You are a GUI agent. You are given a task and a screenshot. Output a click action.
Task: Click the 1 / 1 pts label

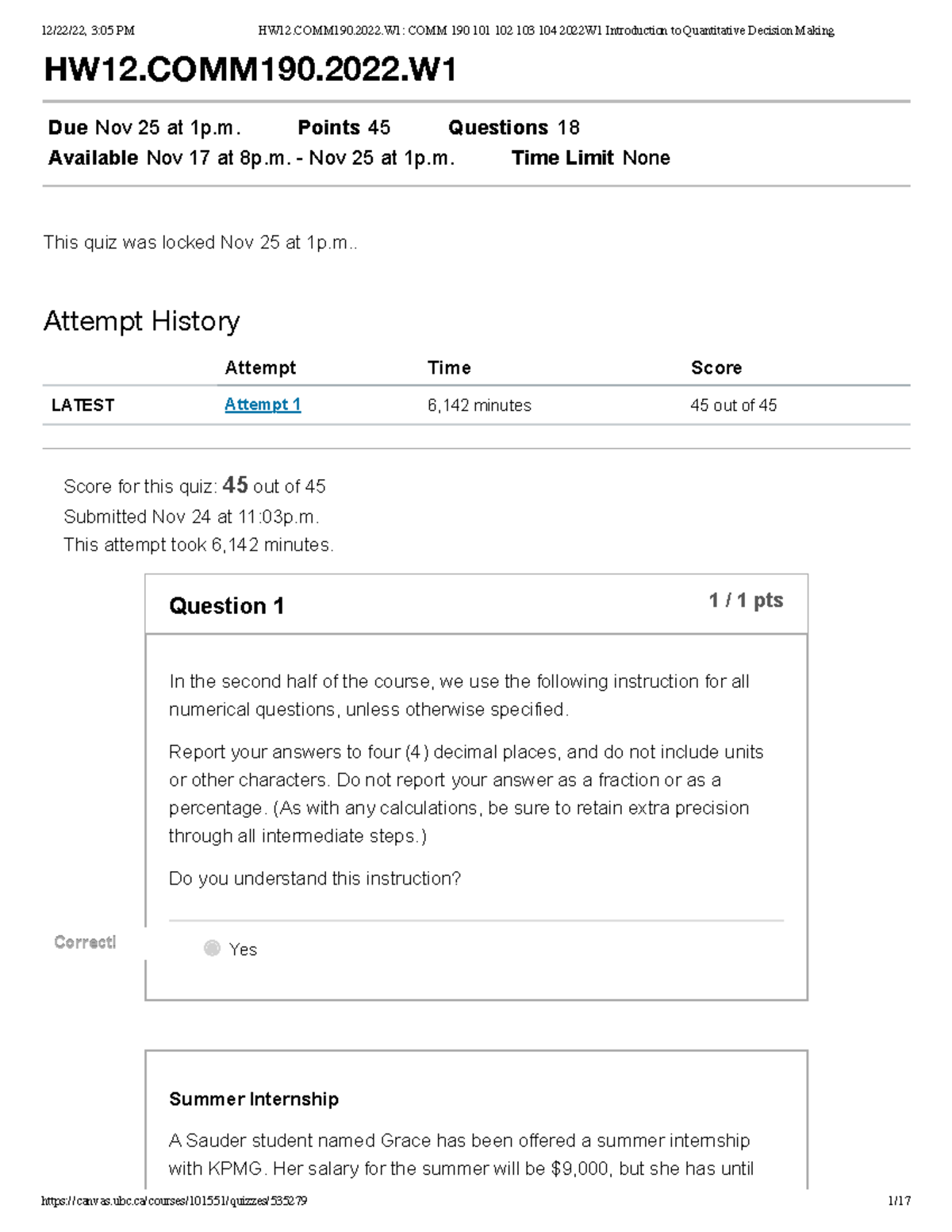[746, 601]
